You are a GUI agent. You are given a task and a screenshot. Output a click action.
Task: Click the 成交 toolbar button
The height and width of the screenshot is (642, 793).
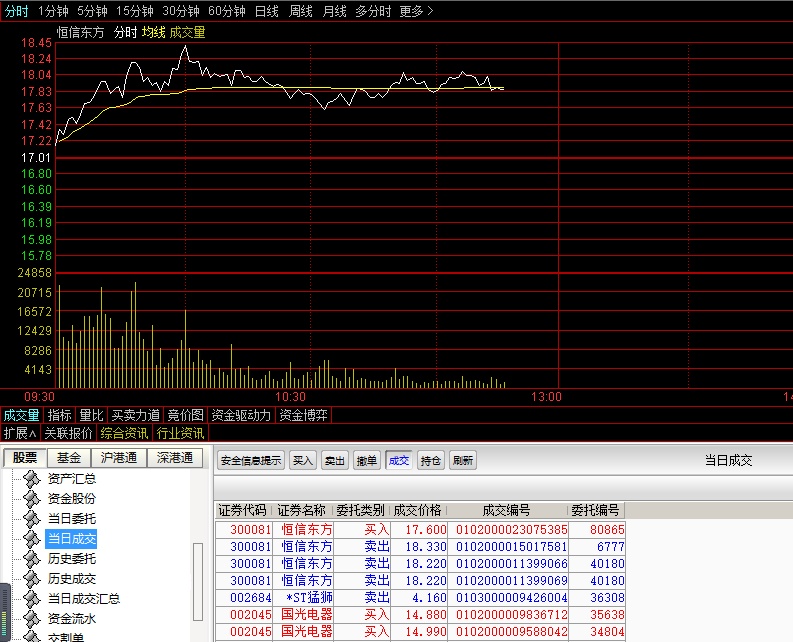click(399, 460)
